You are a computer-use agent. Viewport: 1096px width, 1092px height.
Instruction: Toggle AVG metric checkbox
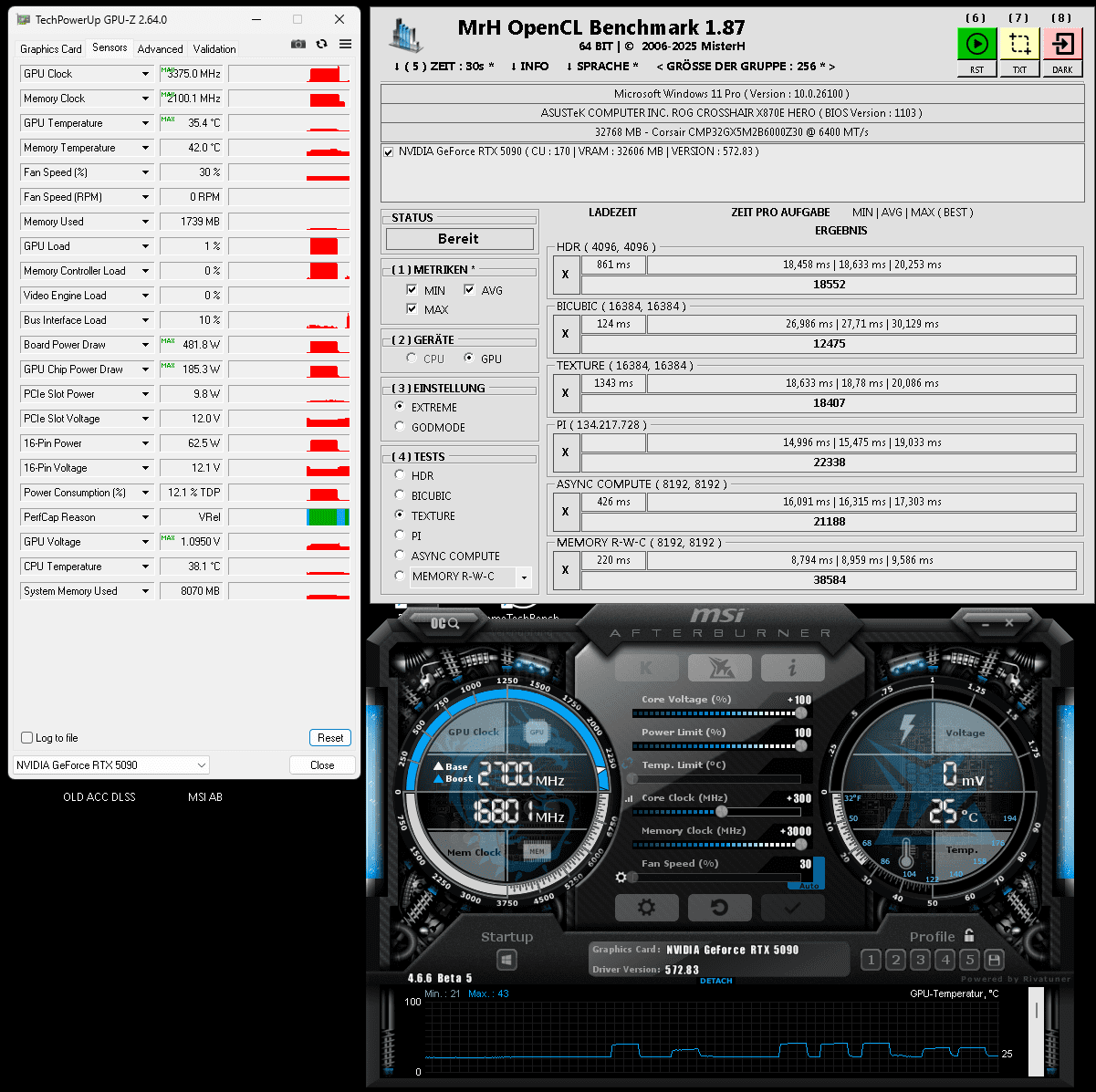tap(469, 289)
